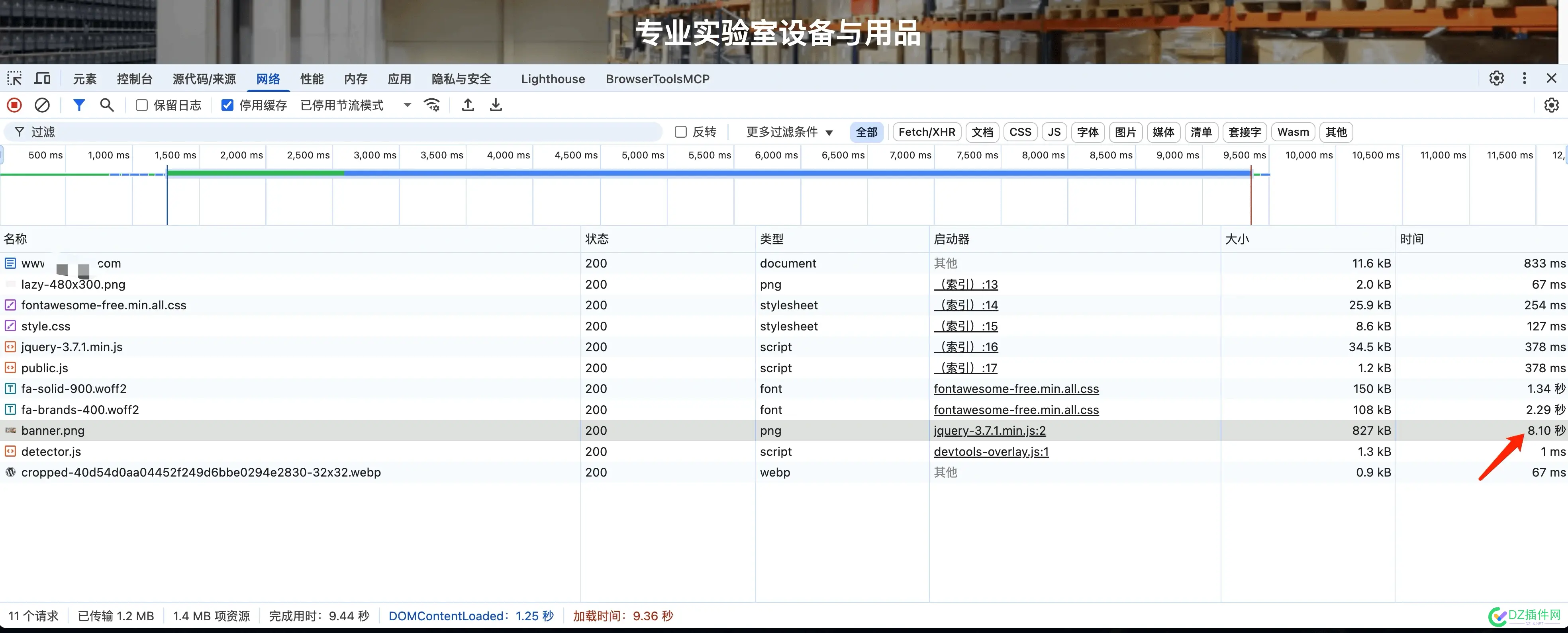Filter by 媒体 requests
The height and width of the screenshot is (633, 1568).
click(1163, 132)
